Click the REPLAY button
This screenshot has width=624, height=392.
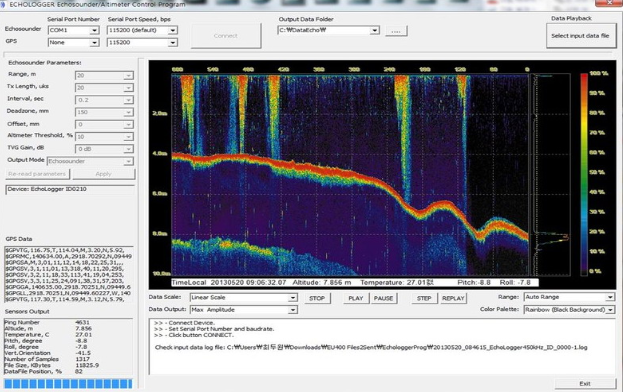(x=453, y=298)
